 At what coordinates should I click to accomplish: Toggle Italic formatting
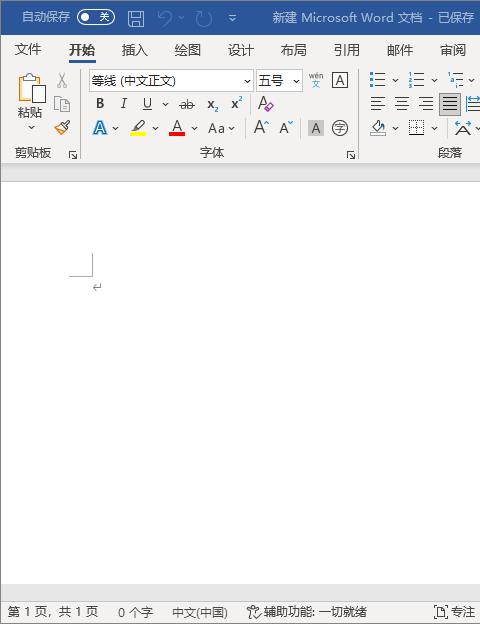[124, 104]
